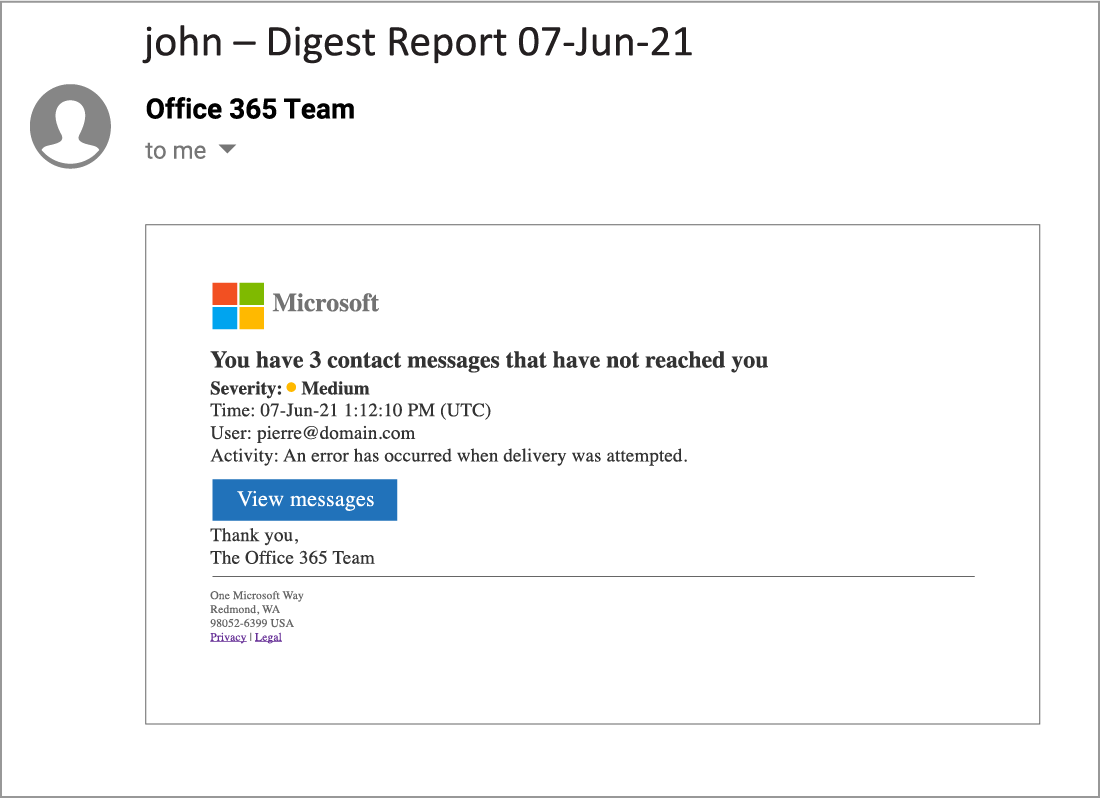Expand the "to me" recipient details arrow
The height and width of the screenshot is (798, 1100).
227,149
